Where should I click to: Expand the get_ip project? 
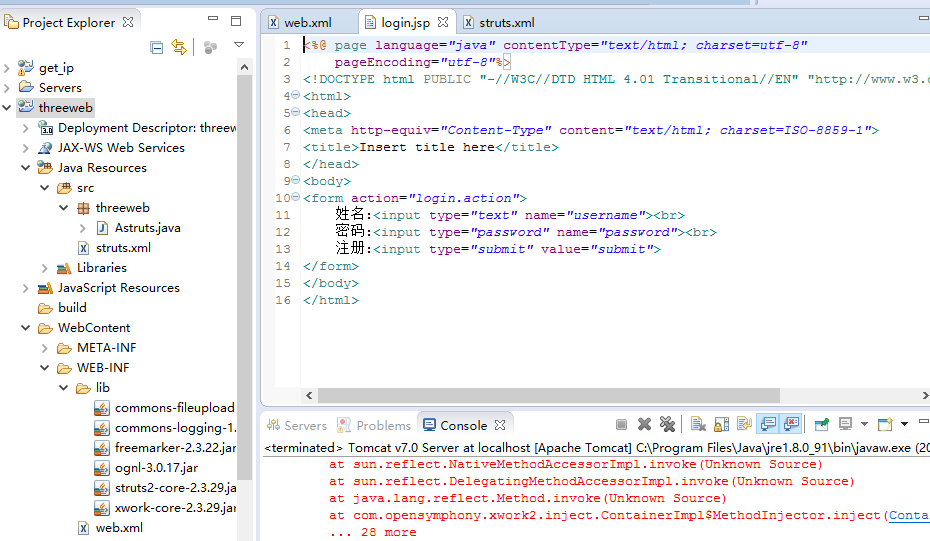coord(7,68)
